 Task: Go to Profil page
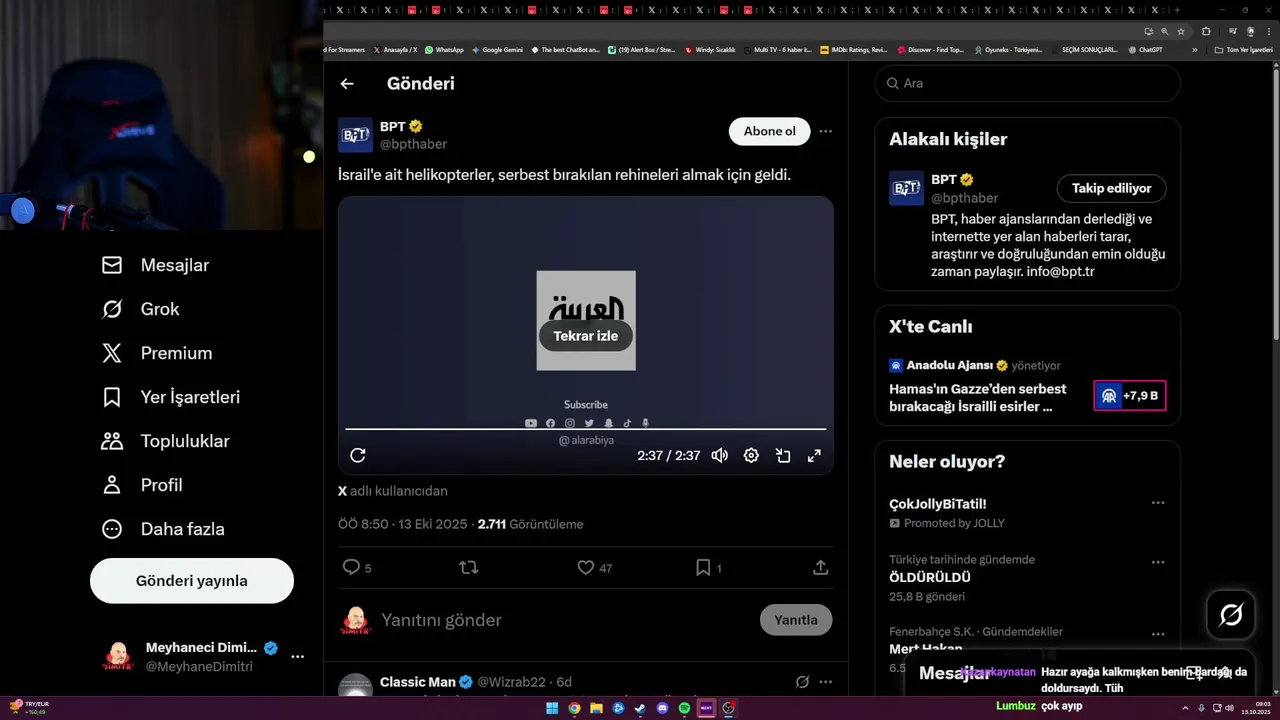pyautogui.click(x=142, y=485)
